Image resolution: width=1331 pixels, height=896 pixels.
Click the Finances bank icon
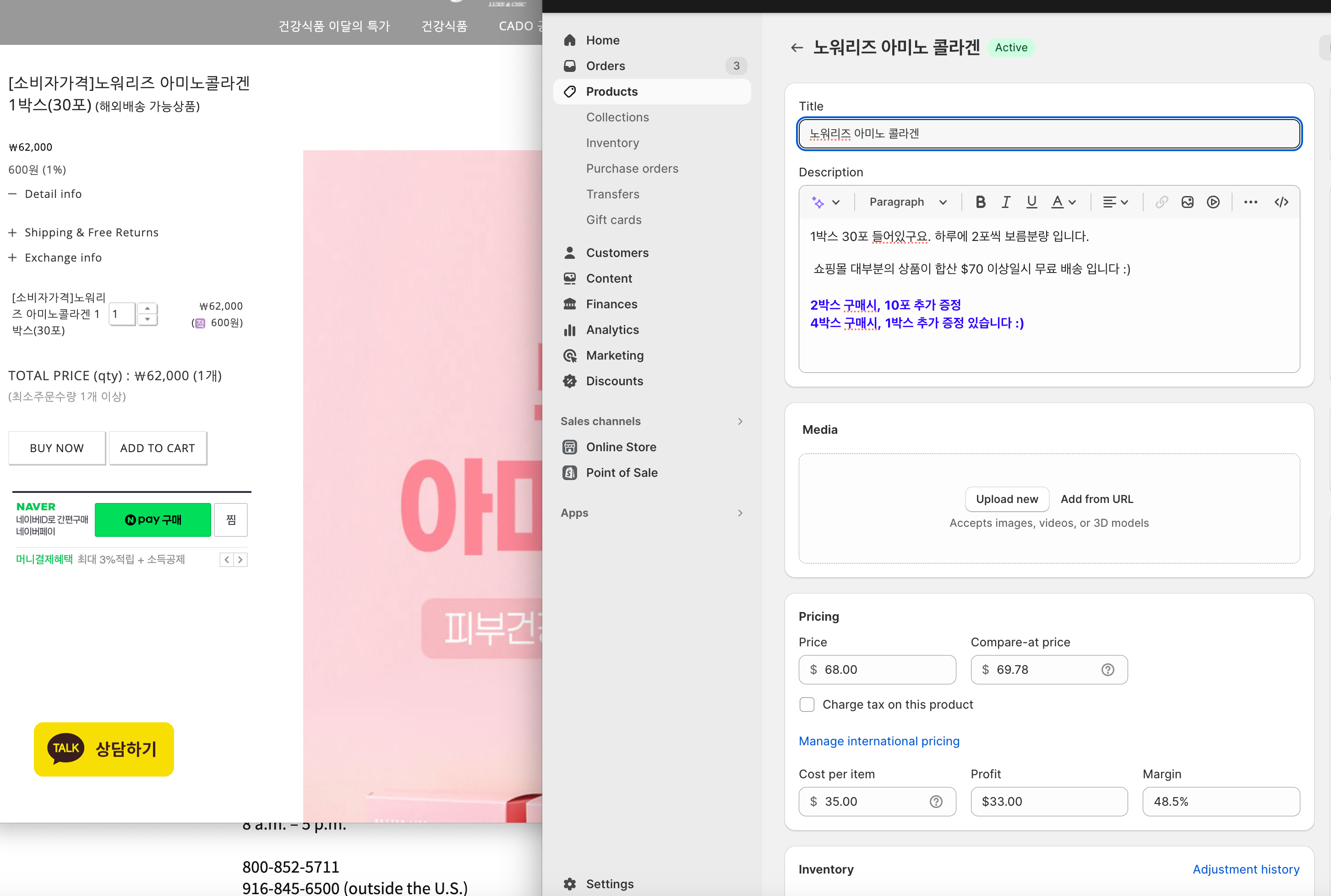point(569,304)
